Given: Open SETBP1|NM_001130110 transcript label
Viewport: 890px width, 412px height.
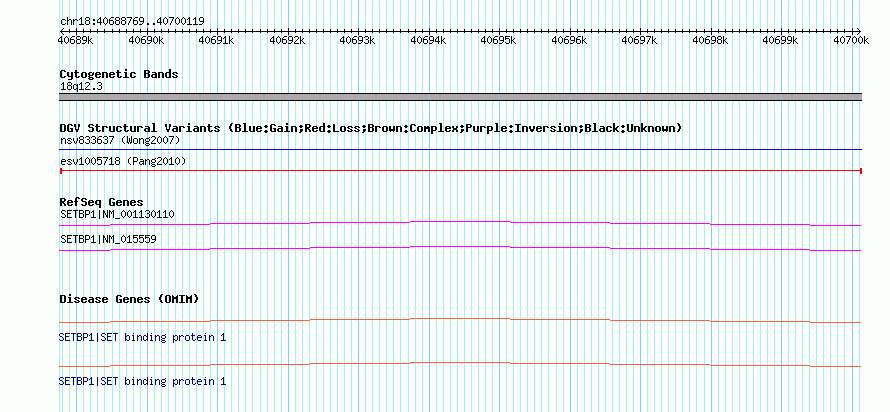Looking at the screenshot, I should click(x=117, y=215).
